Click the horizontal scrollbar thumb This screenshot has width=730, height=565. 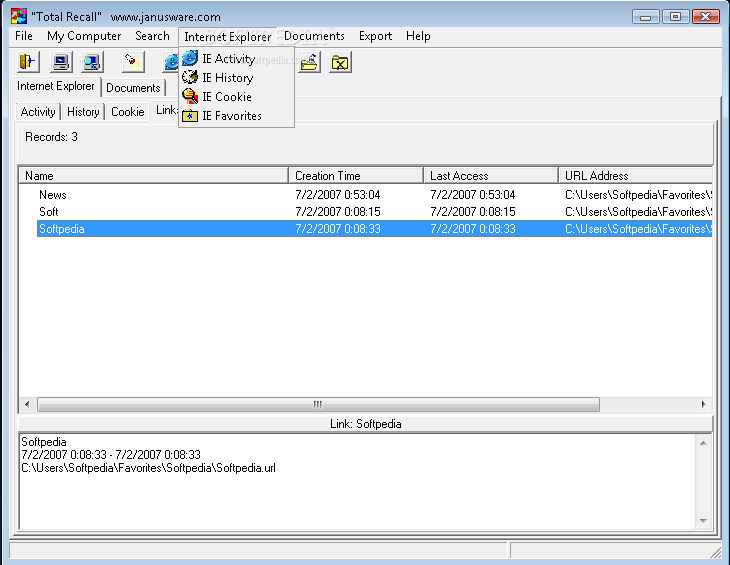318,404
